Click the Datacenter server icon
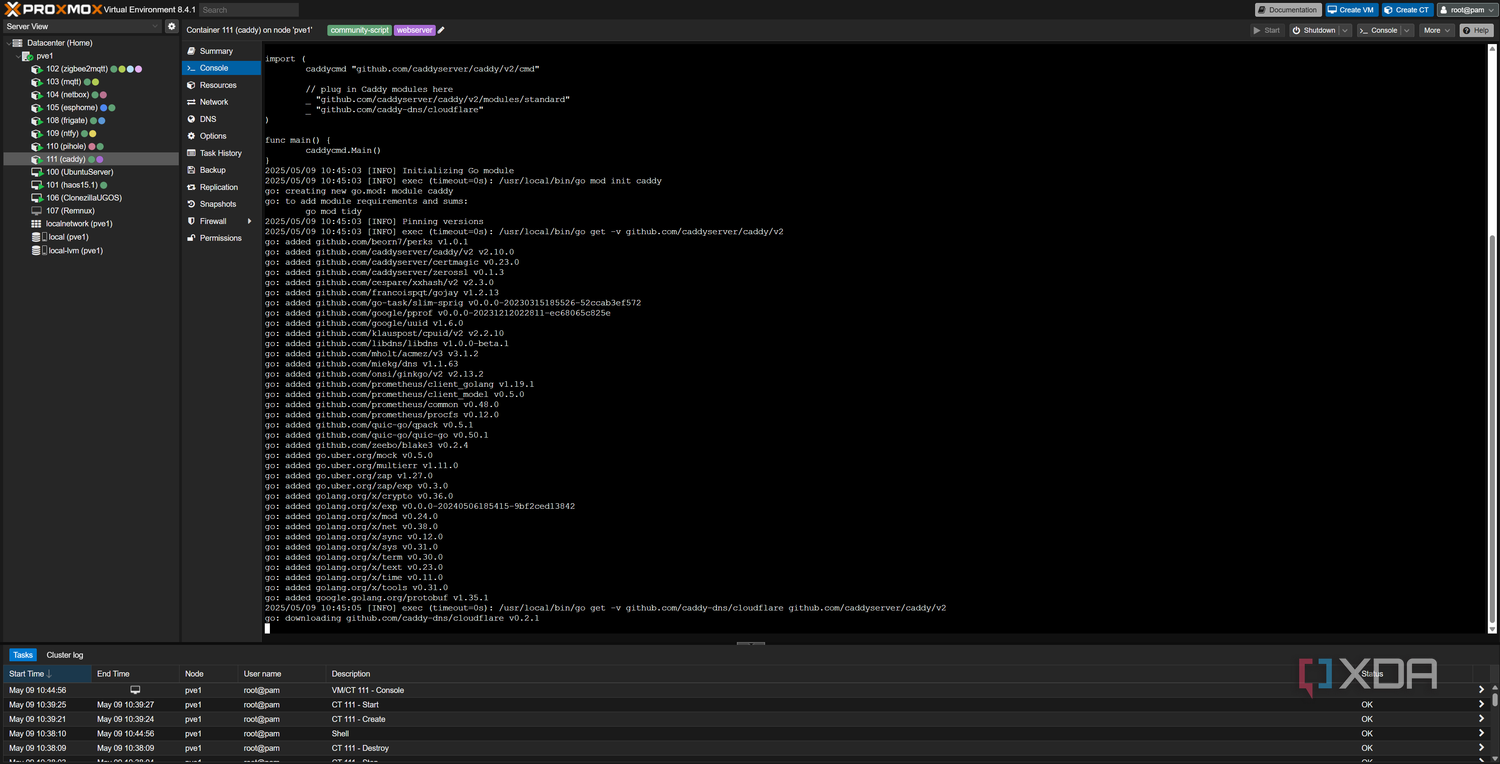The image size is (1500, 764). pyautogui.click(x=18, y=43)
